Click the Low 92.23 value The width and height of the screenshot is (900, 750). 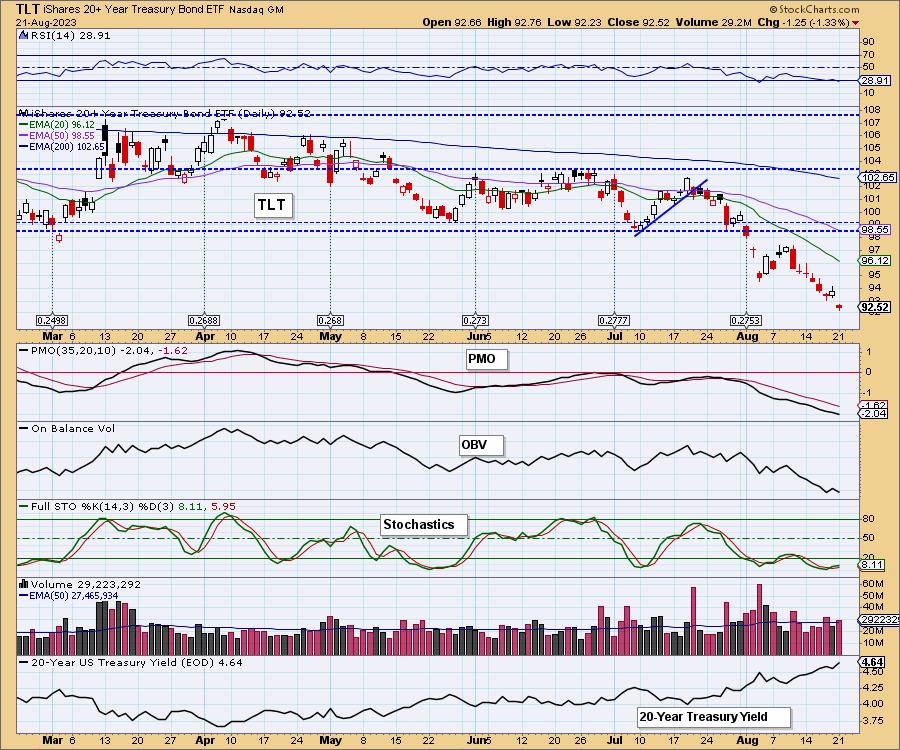575,22
